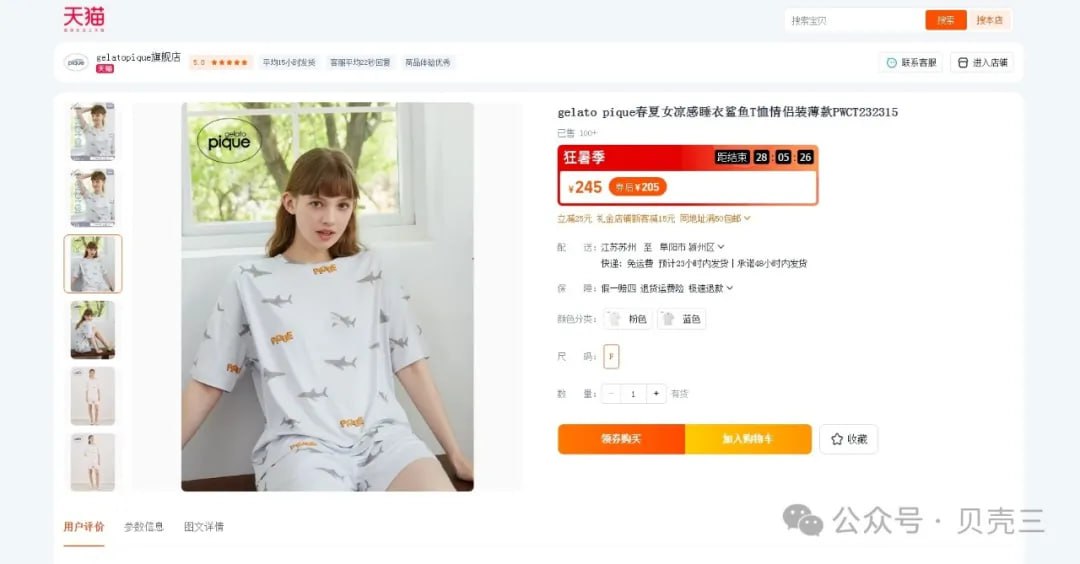This screenshot has width=1080, height=564.
Task: Click the five-star store rating badge
Action: coord(220,62)
